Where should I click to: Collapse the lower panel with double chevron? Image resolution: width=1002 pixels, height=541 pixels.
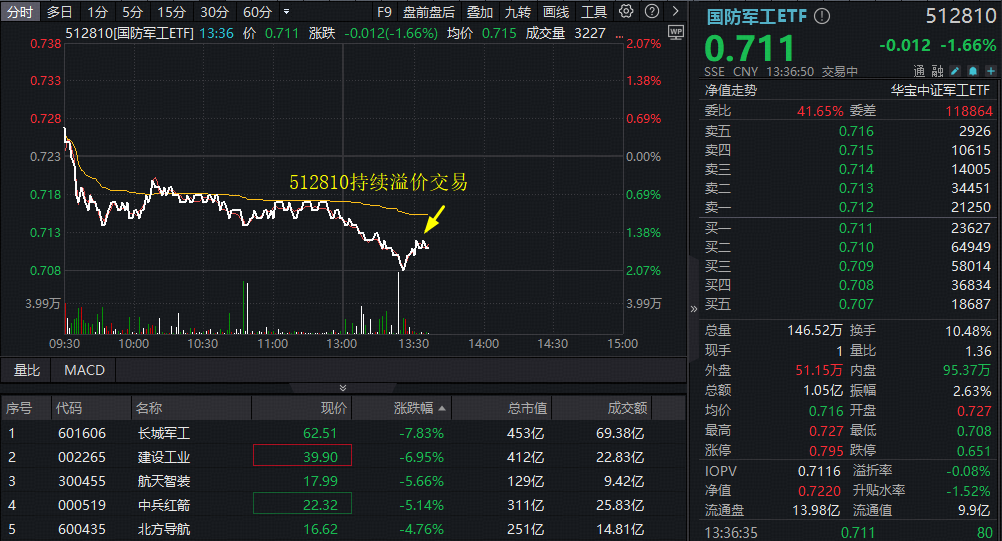[x=343, y=387]
